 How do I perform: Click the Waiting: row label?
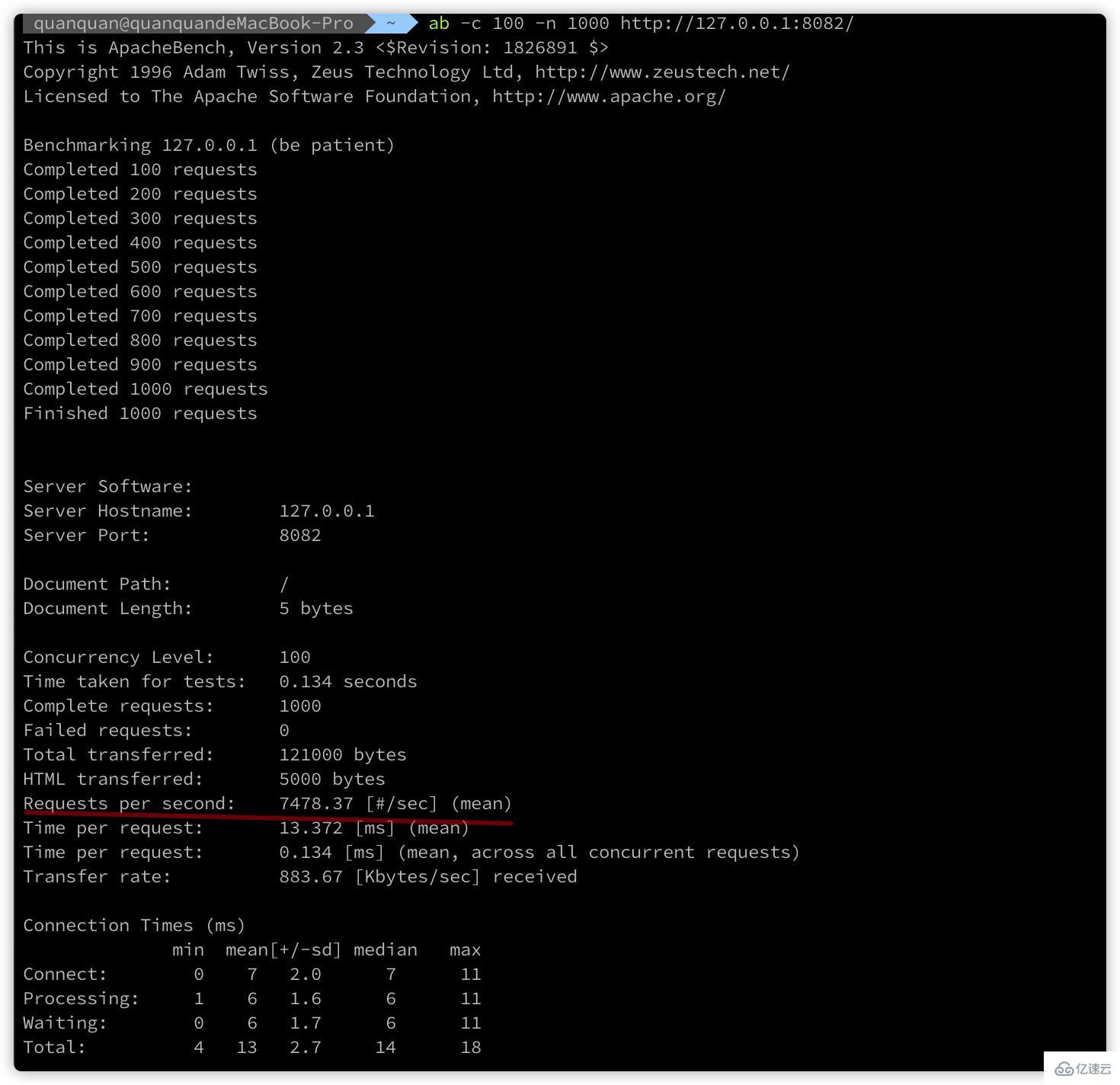tap(65, 1023)
